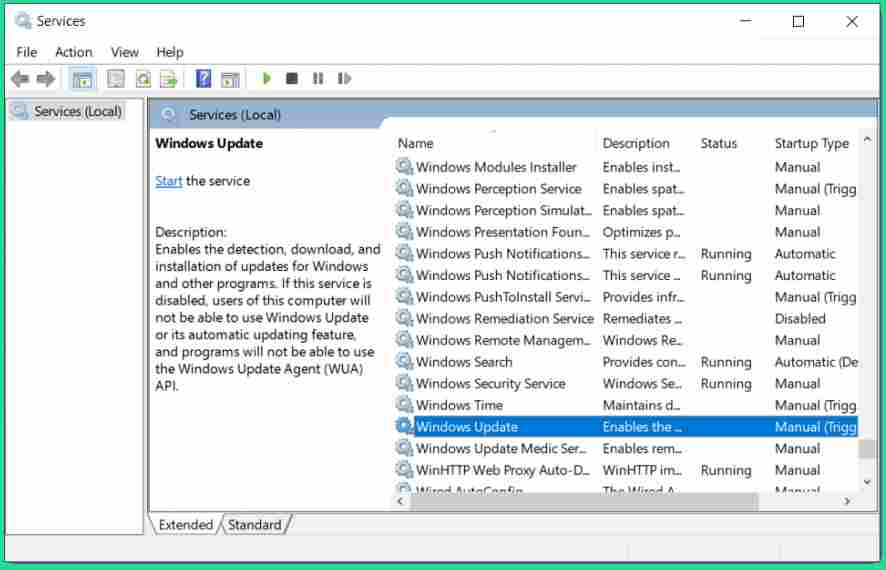This screenshot has width=886, height=570.
Task: Click the gear icon for WinHTTP Web Proxy Auto-D...
Action: (x=404, y=469)
